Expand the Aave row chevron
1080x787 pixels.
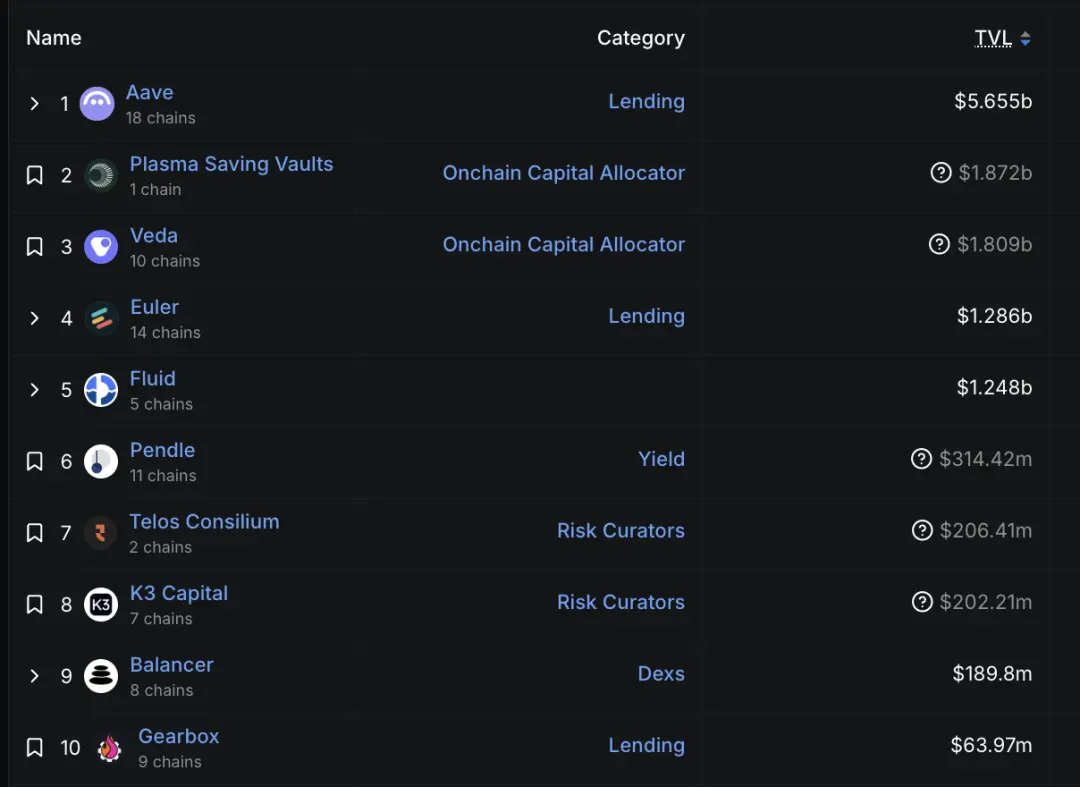[32, 103]
